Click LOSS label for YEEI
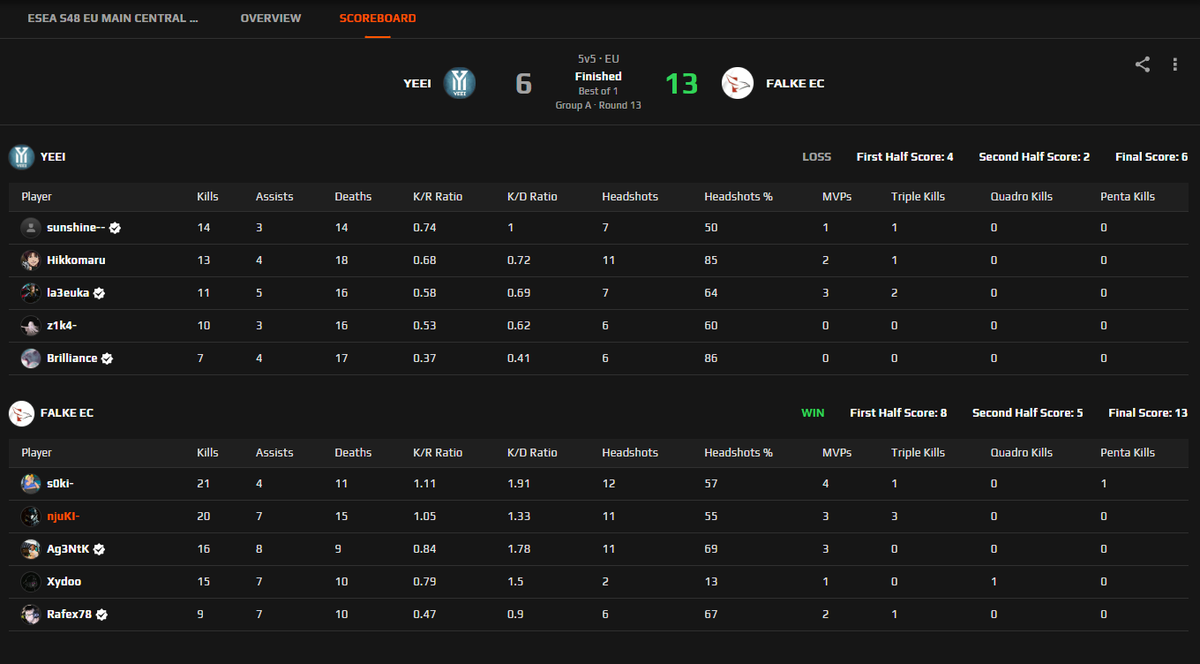The image size is (1200, 664). (817, 157)
